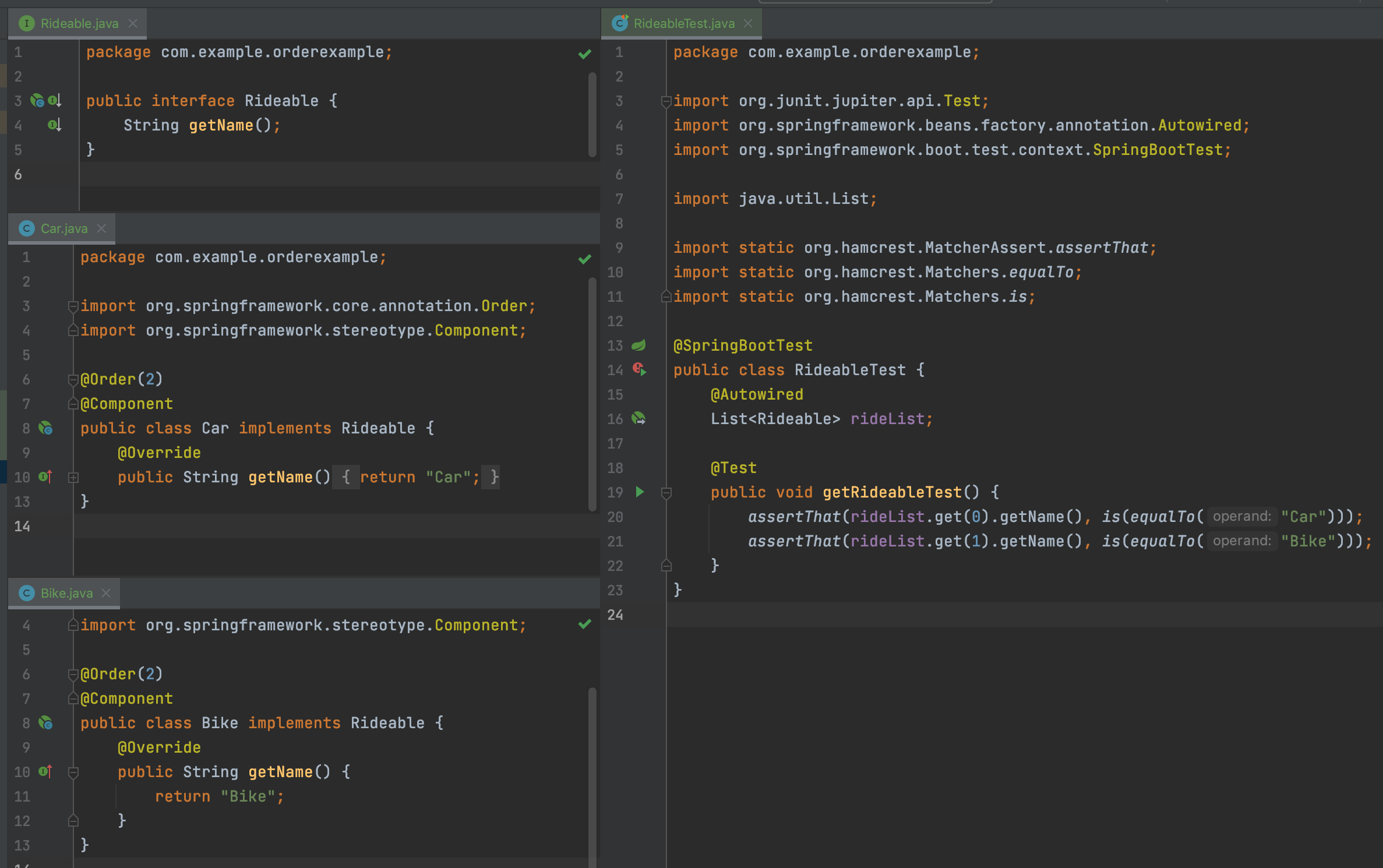1383x868 pixels.
Task: Expand the folded getName method in Car.java
Action: point(73,478)
